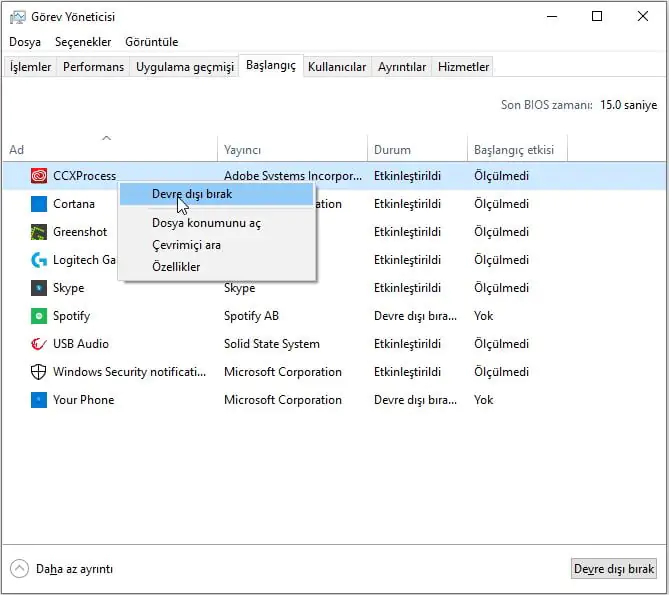Click the green Spotify icon
This screenshot has width=669, height=595.
(x=39, y=316)
